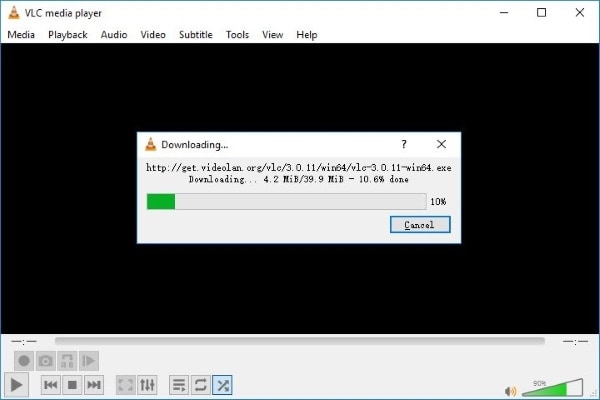Click the VLC cone icon in title bar
This screenshot has width=600, height=400.
(x=13, y=13)
